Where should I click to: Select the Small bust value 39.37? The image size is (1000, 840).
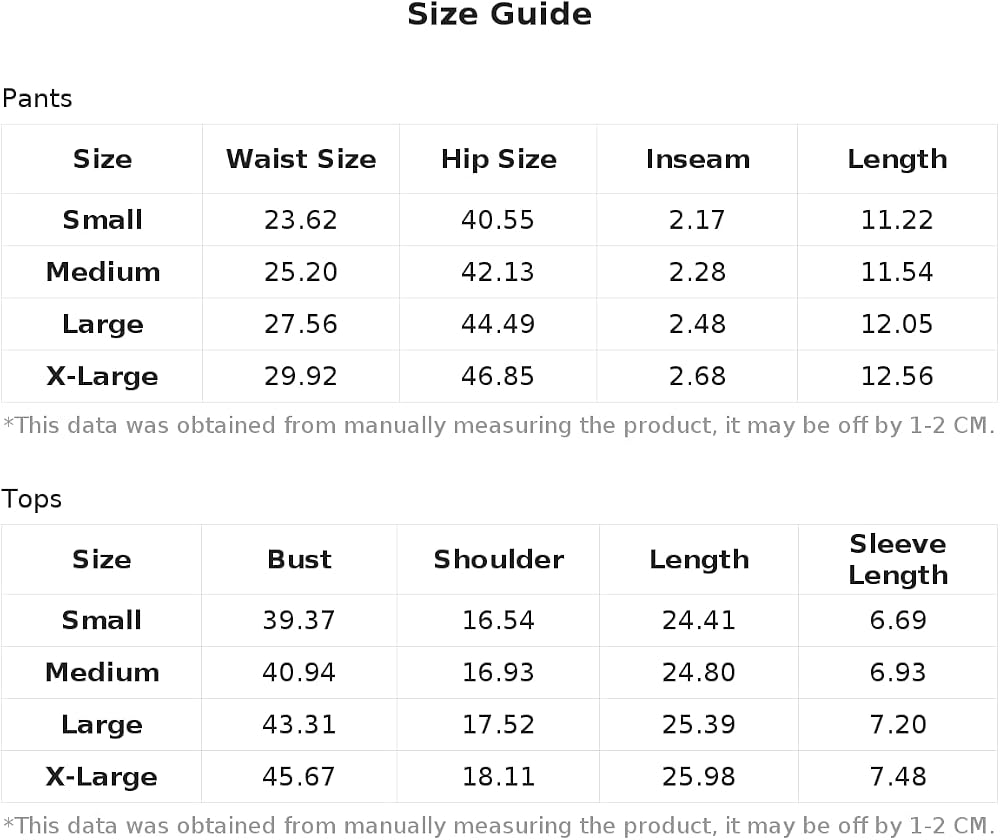click(x=298, y=620)
